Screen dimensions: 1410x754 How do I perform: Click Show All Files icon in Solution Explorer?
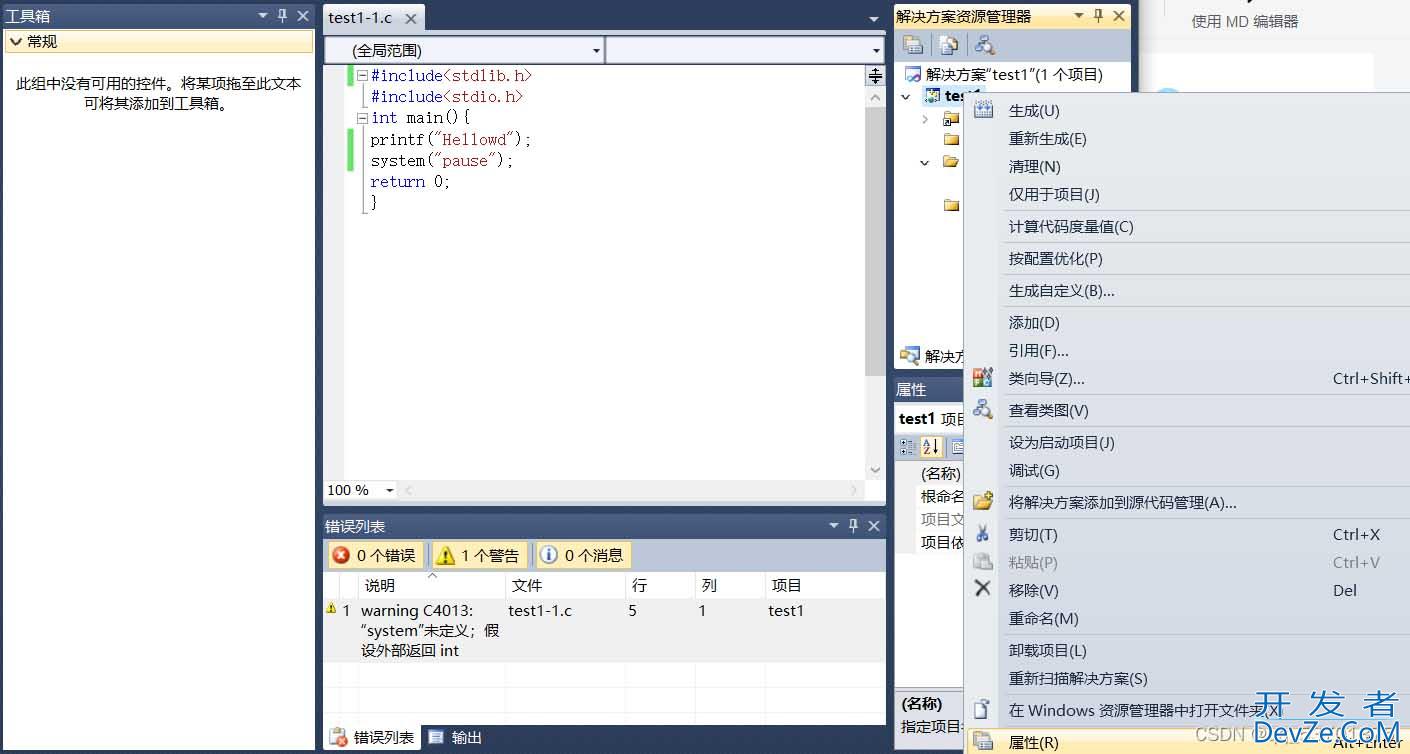pyautogui.click(x=948, y=45)
